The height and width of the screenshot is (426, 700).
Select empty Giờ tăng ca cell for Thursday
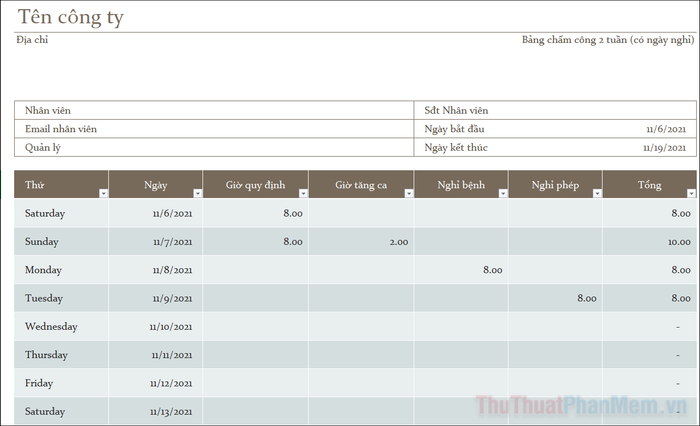[x=361, y=355]
